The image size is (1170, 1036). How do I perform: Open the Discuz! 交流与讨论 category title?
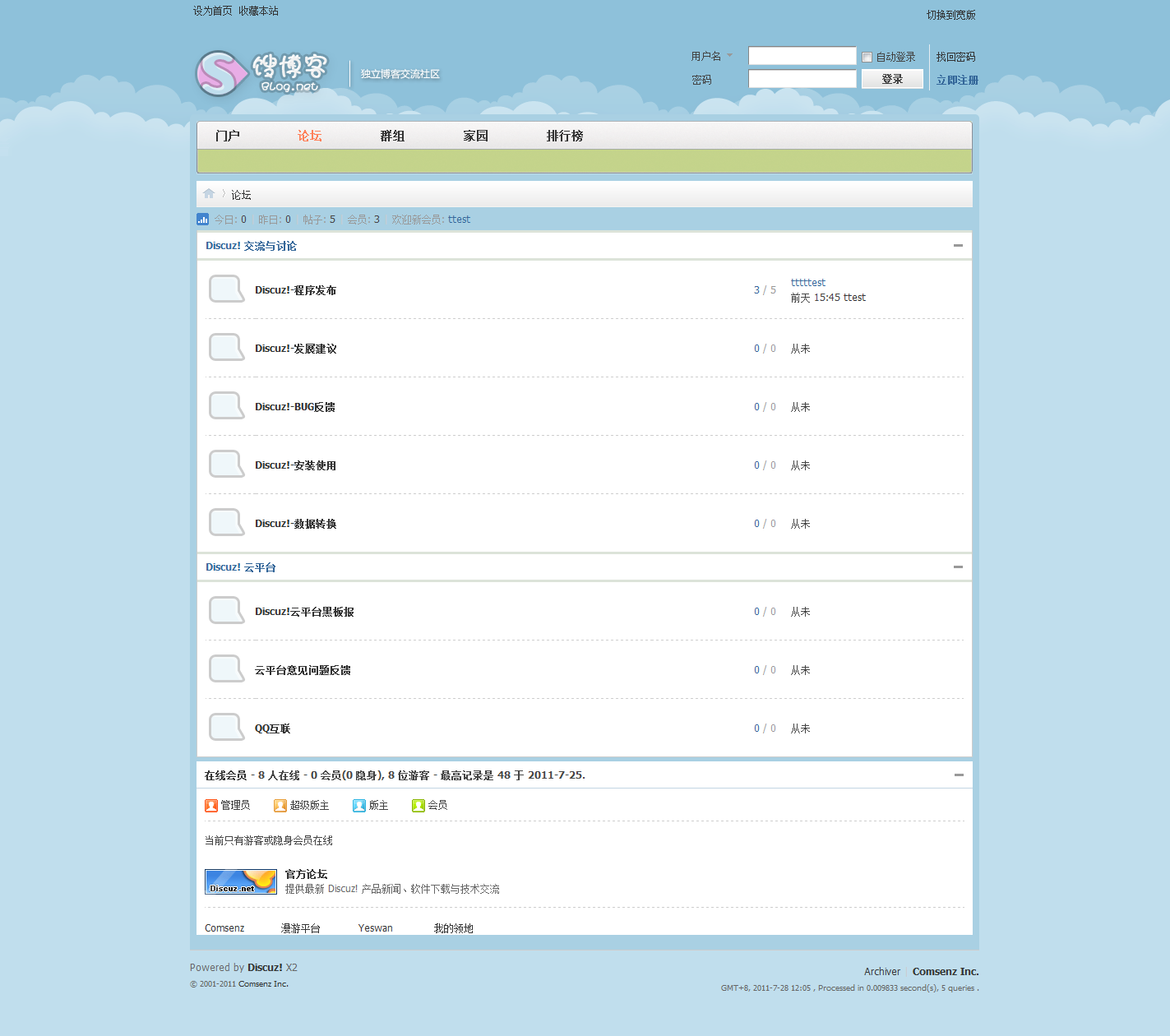point(251,246)
